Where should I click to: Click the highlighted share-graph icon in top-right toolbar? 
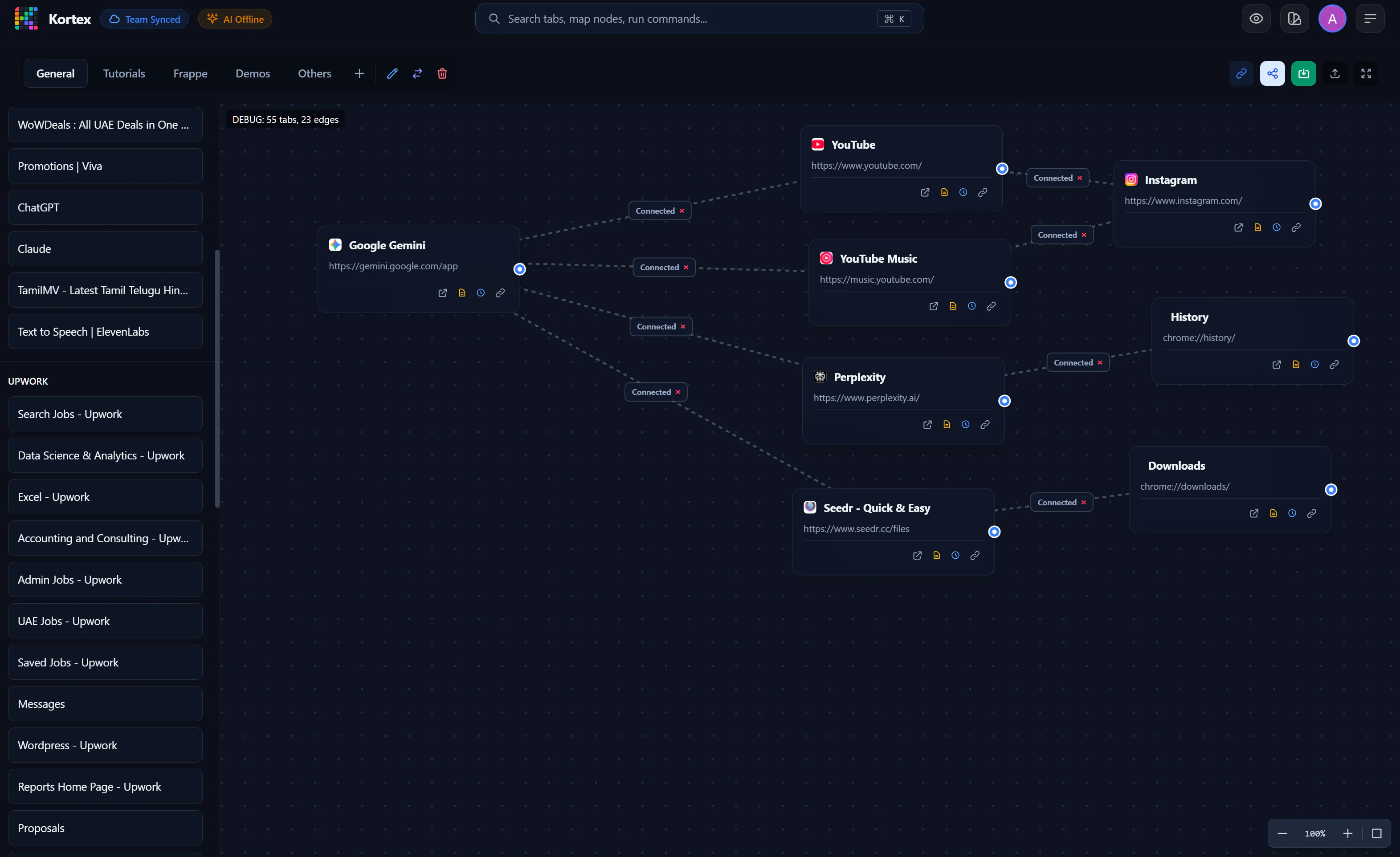point(1272,73)
